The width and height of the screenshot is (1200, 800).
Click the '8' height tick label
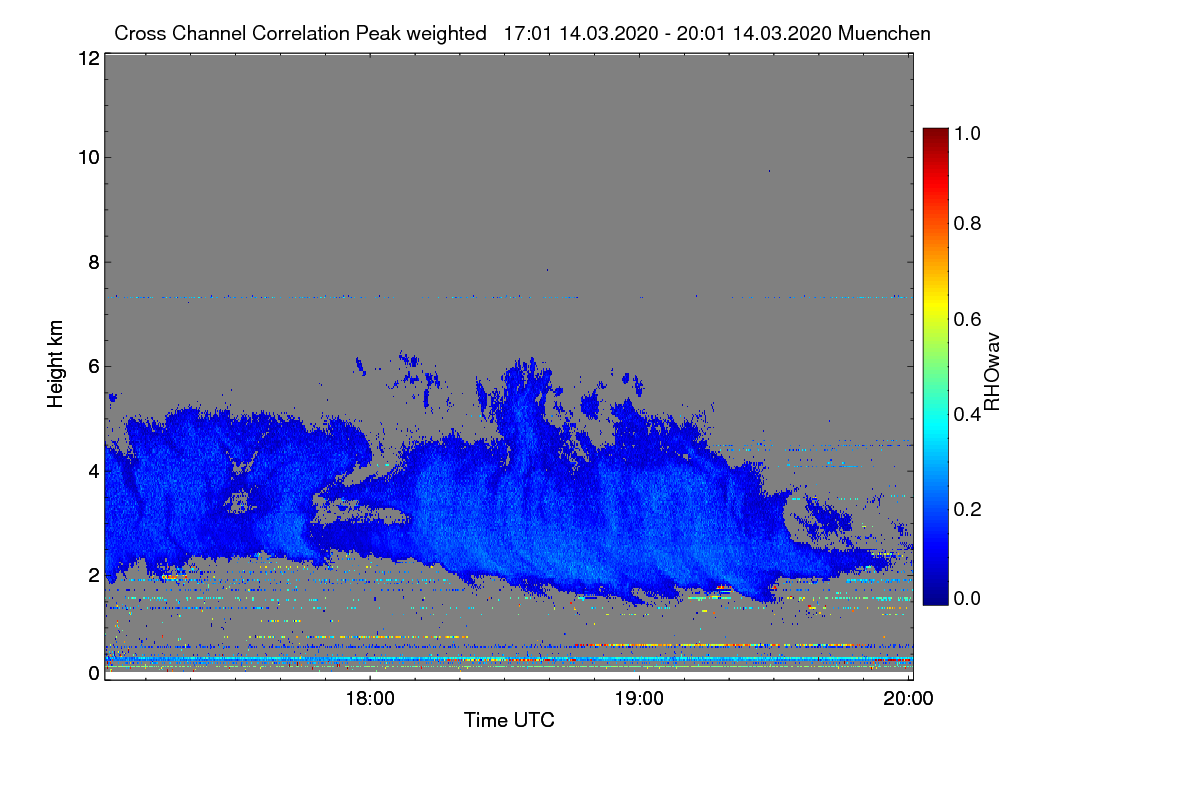(x=93, y=262)
